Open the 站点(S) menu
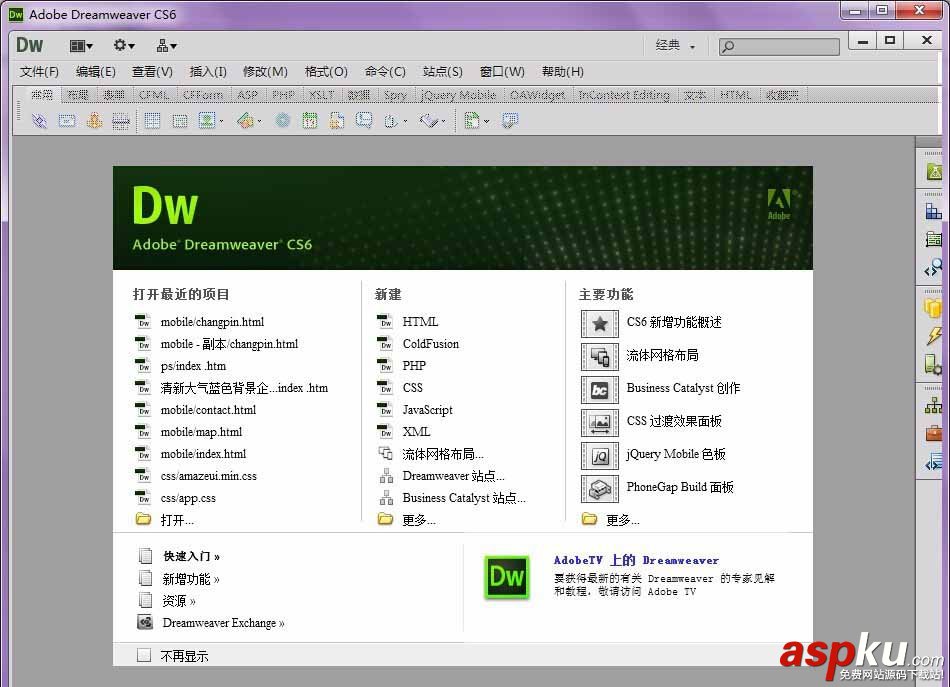The image size is (950, 687). tap(442, 72)
